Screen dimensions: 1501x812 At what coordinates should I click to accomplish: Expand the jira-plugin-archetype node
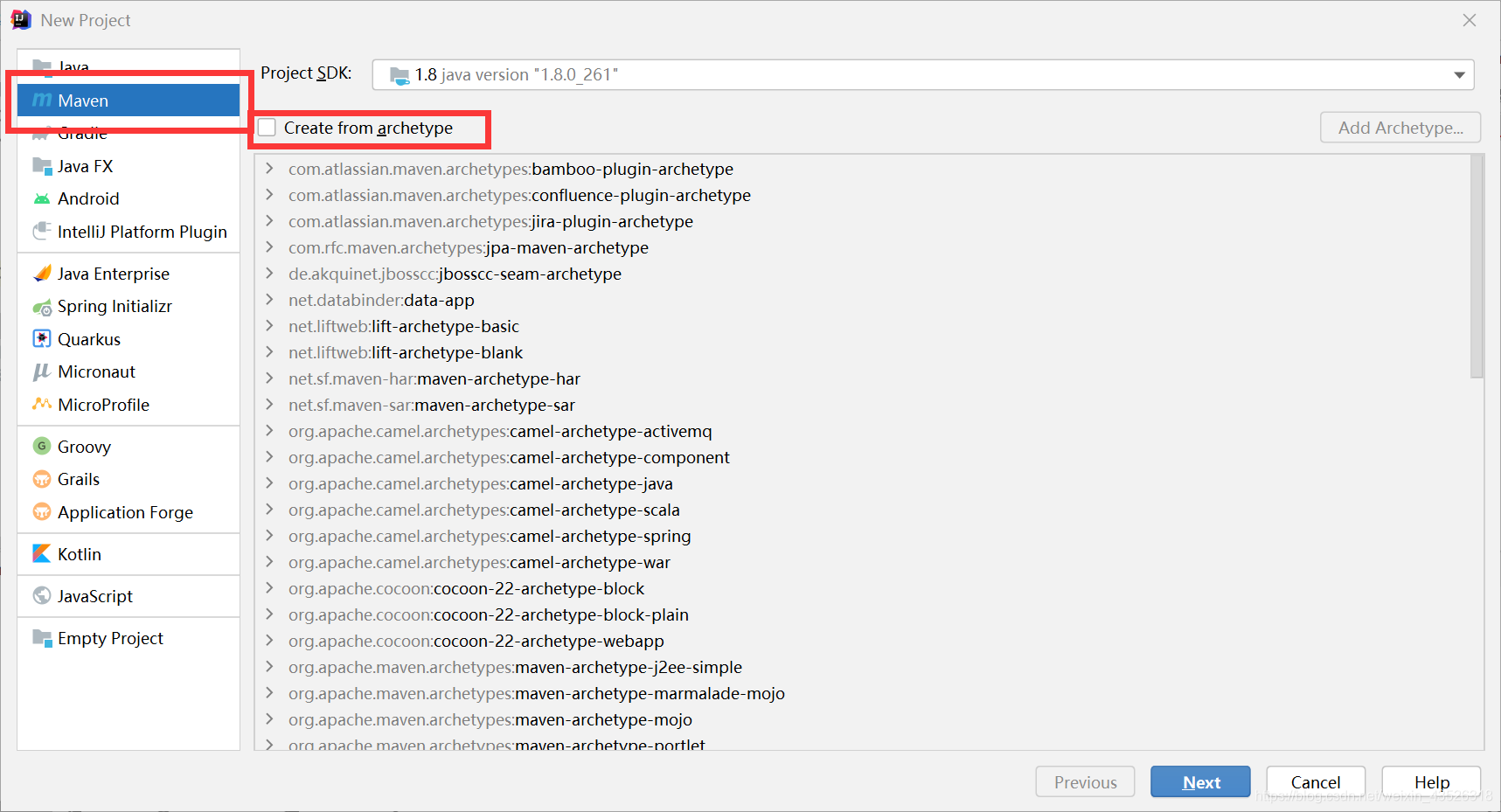pos(270,221)
